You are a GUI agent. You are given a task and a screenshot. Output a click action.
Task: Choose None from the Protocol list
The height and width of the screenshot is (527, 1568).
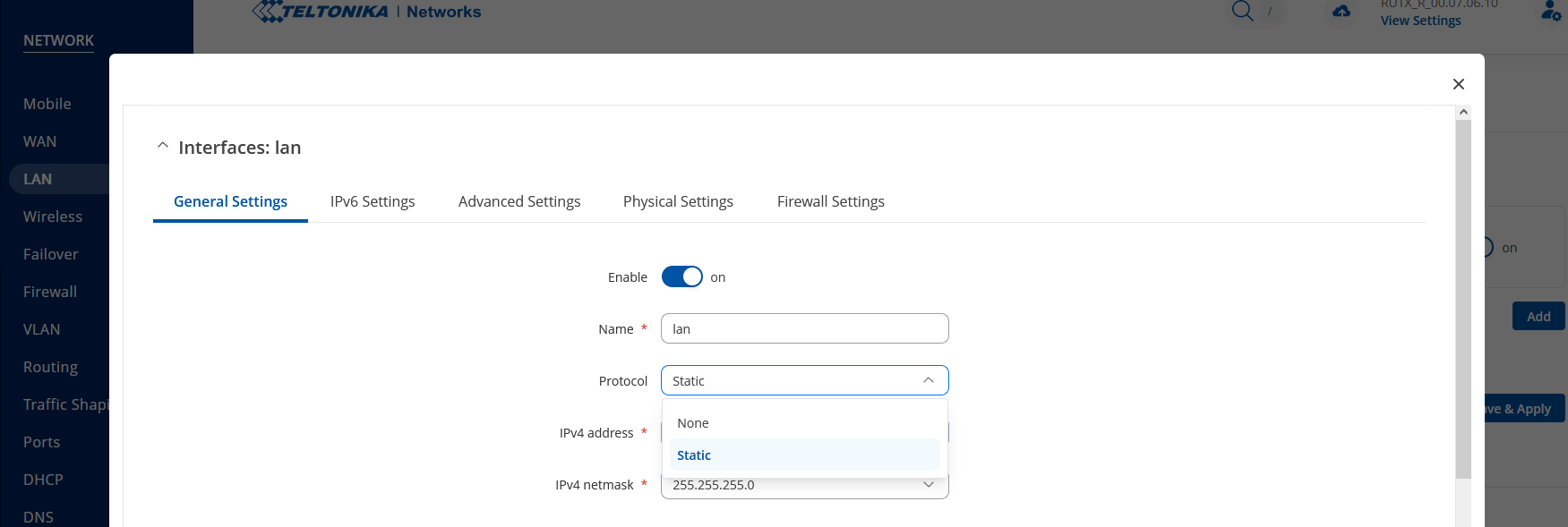[805, 423]
